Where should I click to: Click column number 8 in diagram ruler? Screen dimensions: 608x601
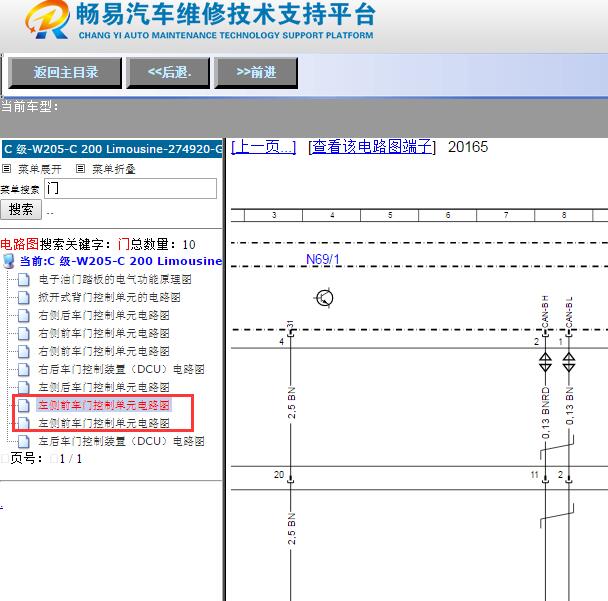(x=564, y=215)
